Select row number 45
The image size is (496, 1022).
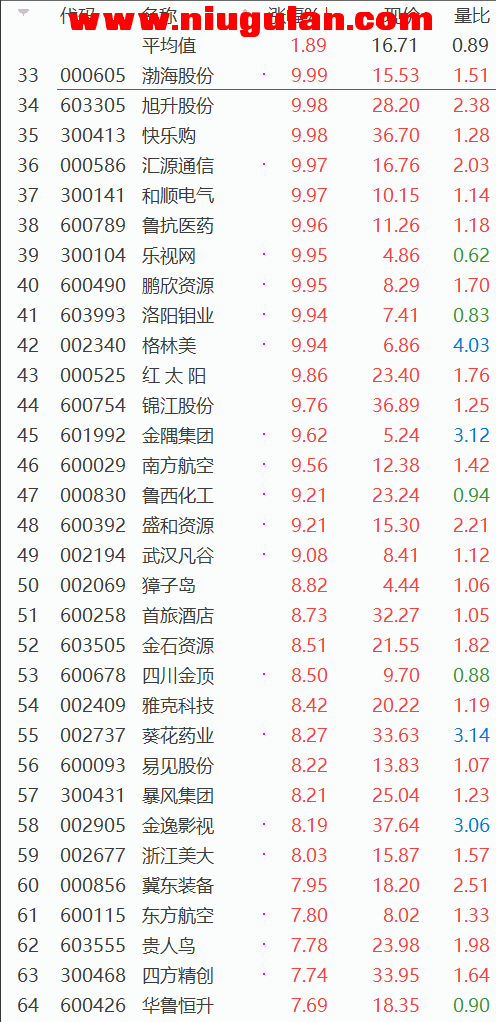pyautogui.click(x=28, y=435)
